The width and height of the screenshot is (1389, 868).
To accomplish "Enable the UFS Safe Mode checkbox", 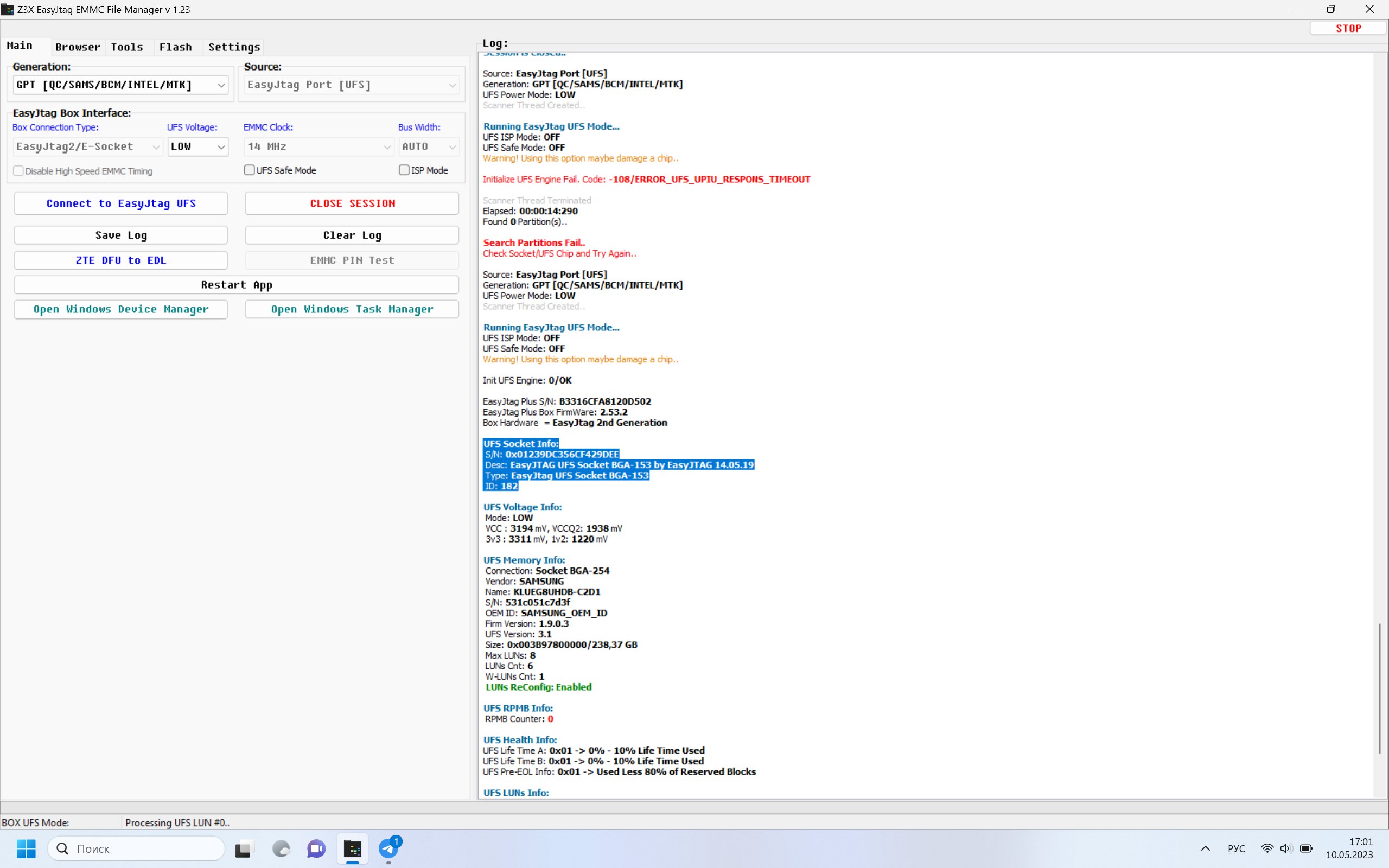I will (250, 170).
